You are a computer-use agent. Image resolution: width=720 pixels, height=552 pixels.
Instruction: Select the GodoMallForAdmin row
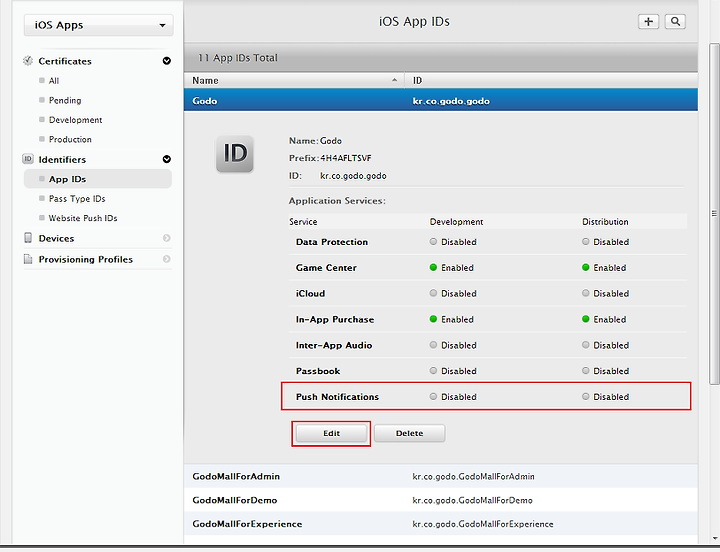[441, 476]
